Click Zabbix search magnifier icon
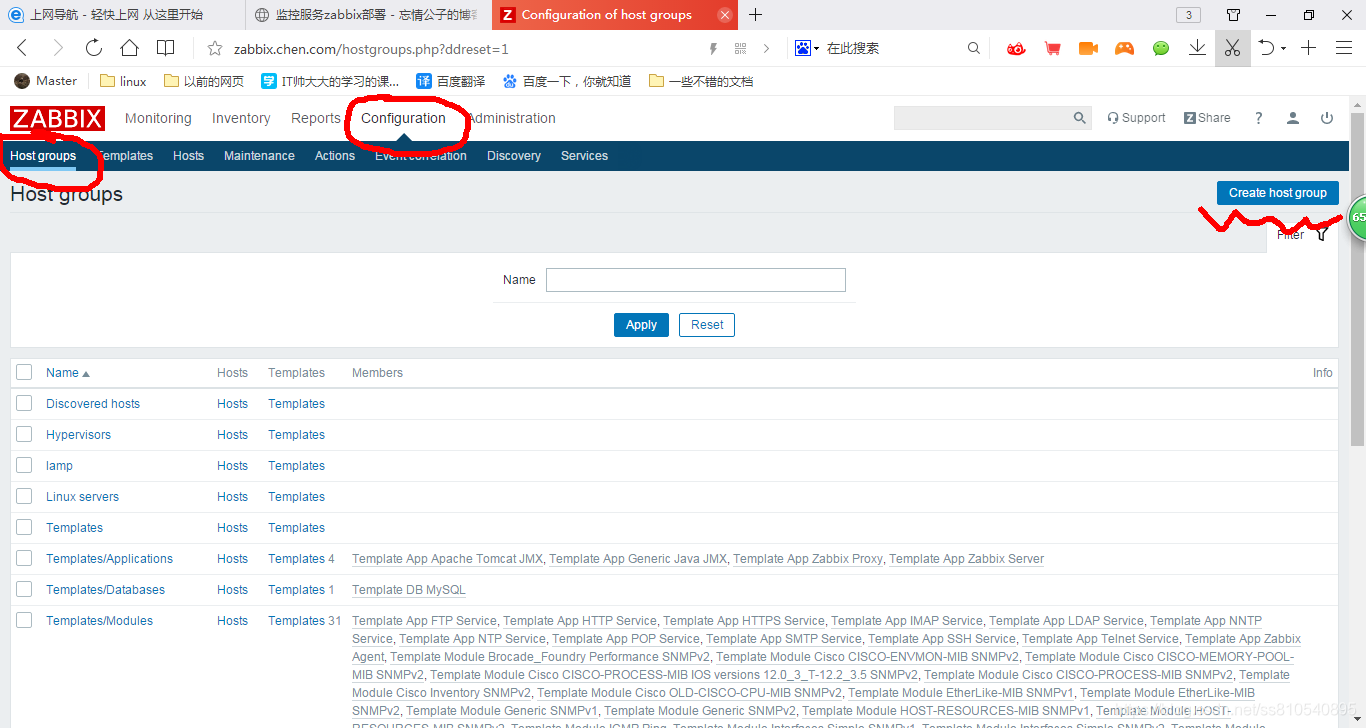The height and width of the screenshot is (728, 1366). [x=1080, y=118]
